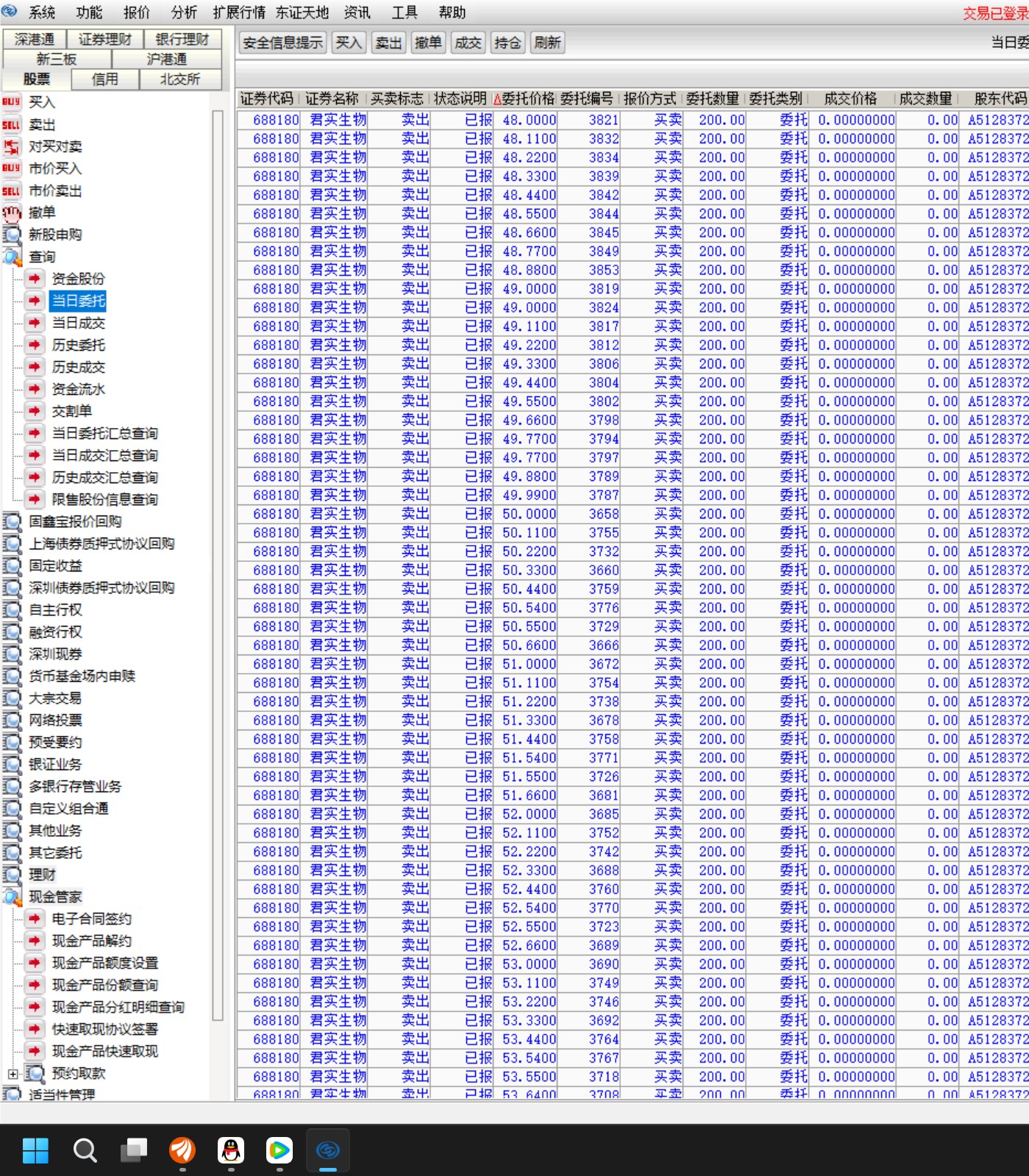Open the 系统 menu
The image size is (1029, 1176).
click(x=42, y=13)
